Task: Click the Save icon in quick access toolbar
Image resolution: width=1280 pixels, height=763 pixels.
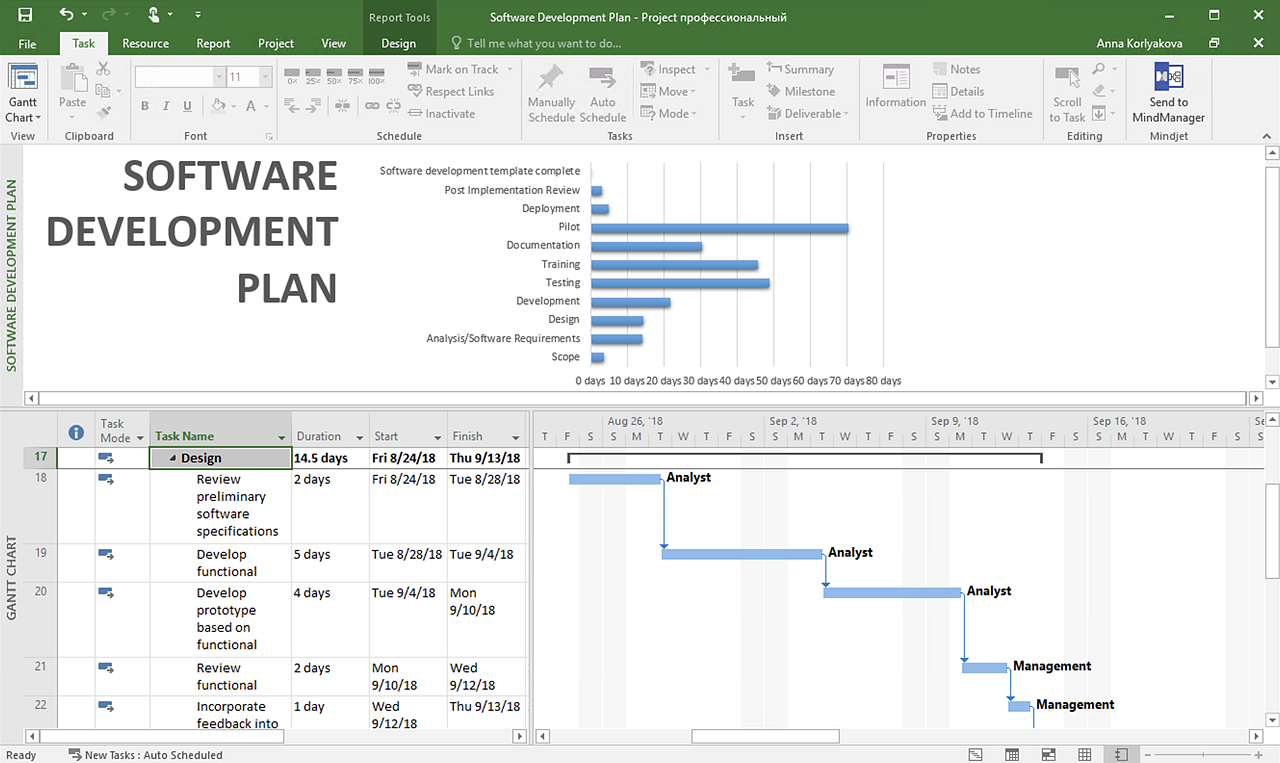Action: [x=24, y=15]
